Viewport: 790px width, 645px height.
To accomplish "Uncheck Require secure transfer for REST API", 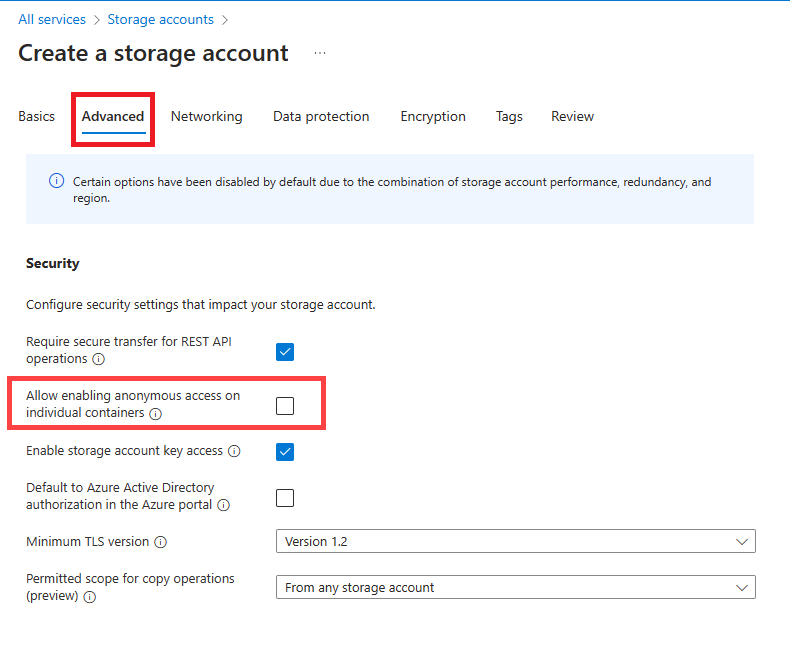I will click(x=285, y=351).
